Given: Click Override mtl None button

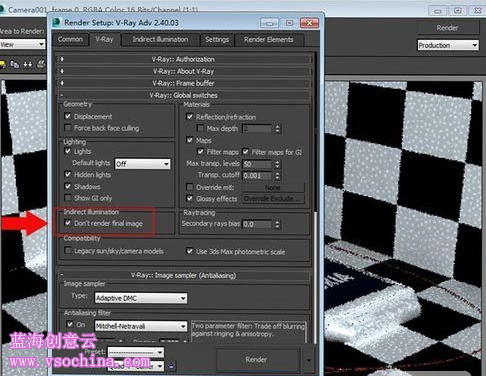Looking at the screenshot, I should (273, 187).
